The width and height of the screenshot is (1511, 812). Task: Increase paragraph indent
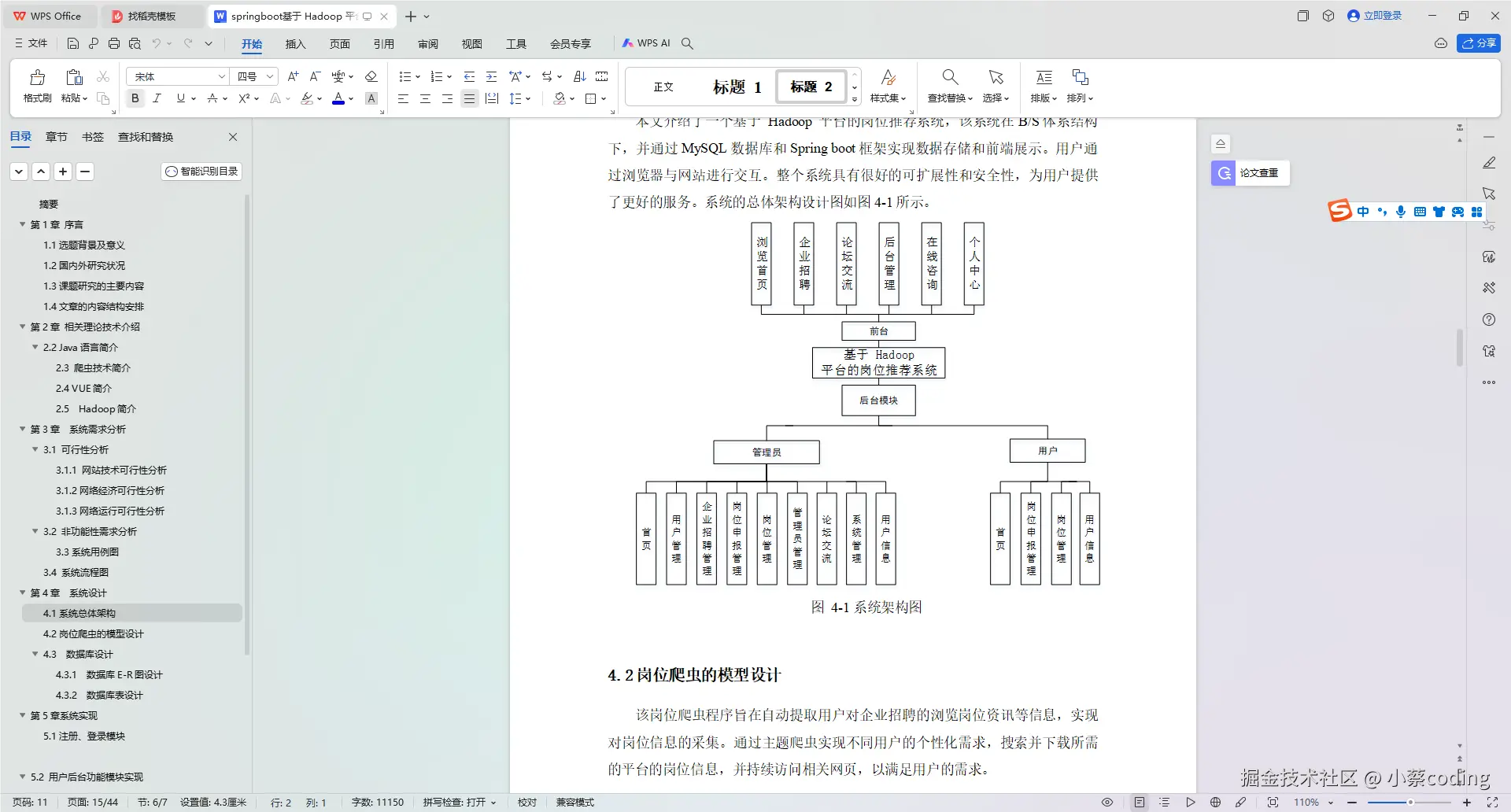tap(491, 76)
